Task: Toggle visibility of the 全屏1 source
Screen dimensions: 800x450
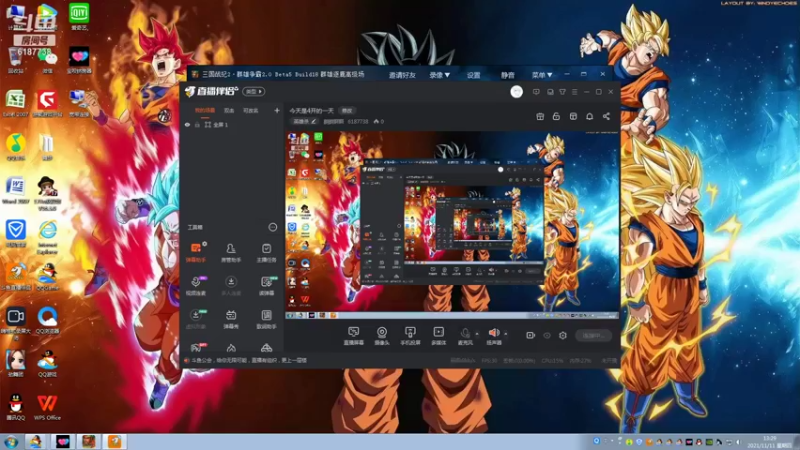Action: tap(187, 124)
